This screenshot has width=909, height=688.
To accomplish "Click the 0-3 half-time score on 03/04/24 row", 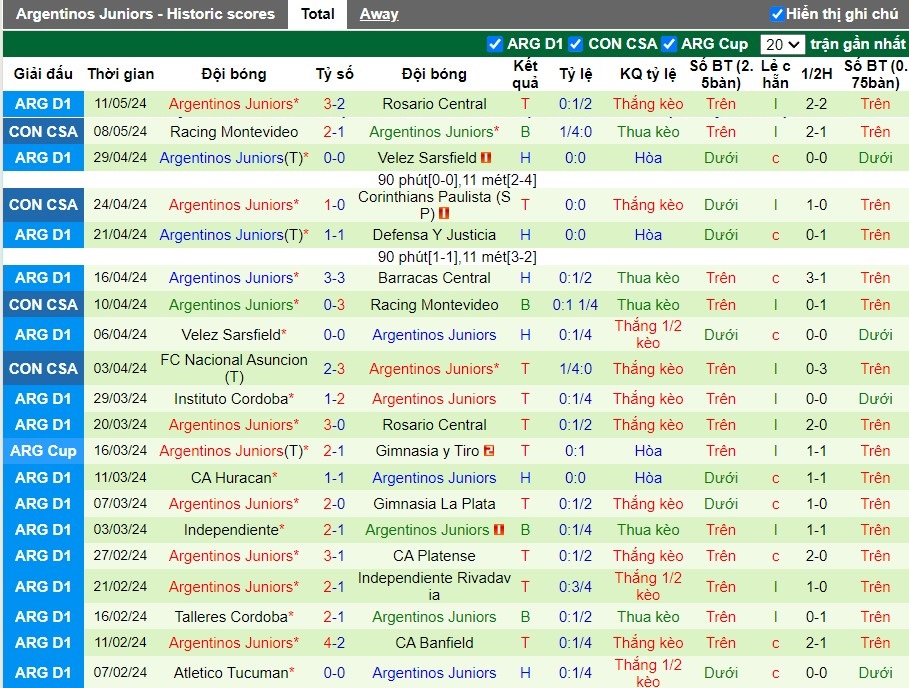I will click(x=816, y=368).
